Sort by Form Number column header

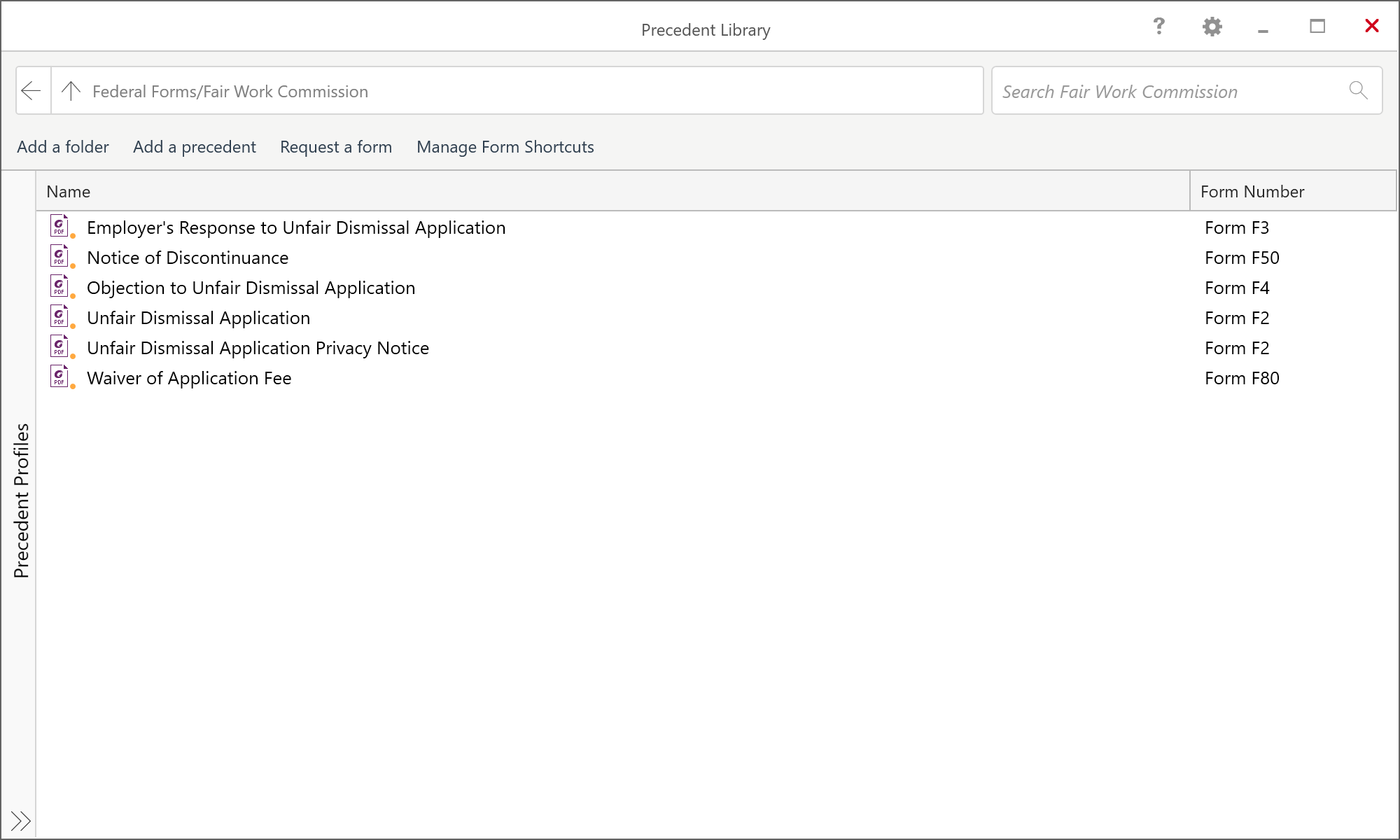(x=1293, y=191)
